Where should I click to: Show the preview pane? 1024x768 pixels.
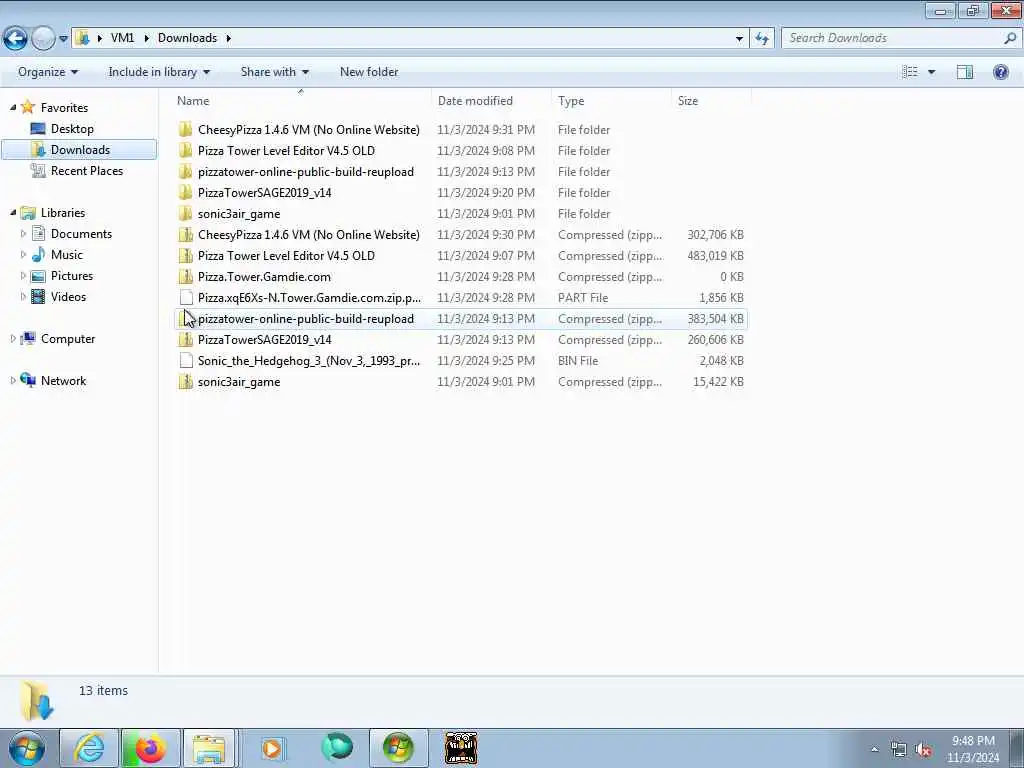click(x=965, y=72)
